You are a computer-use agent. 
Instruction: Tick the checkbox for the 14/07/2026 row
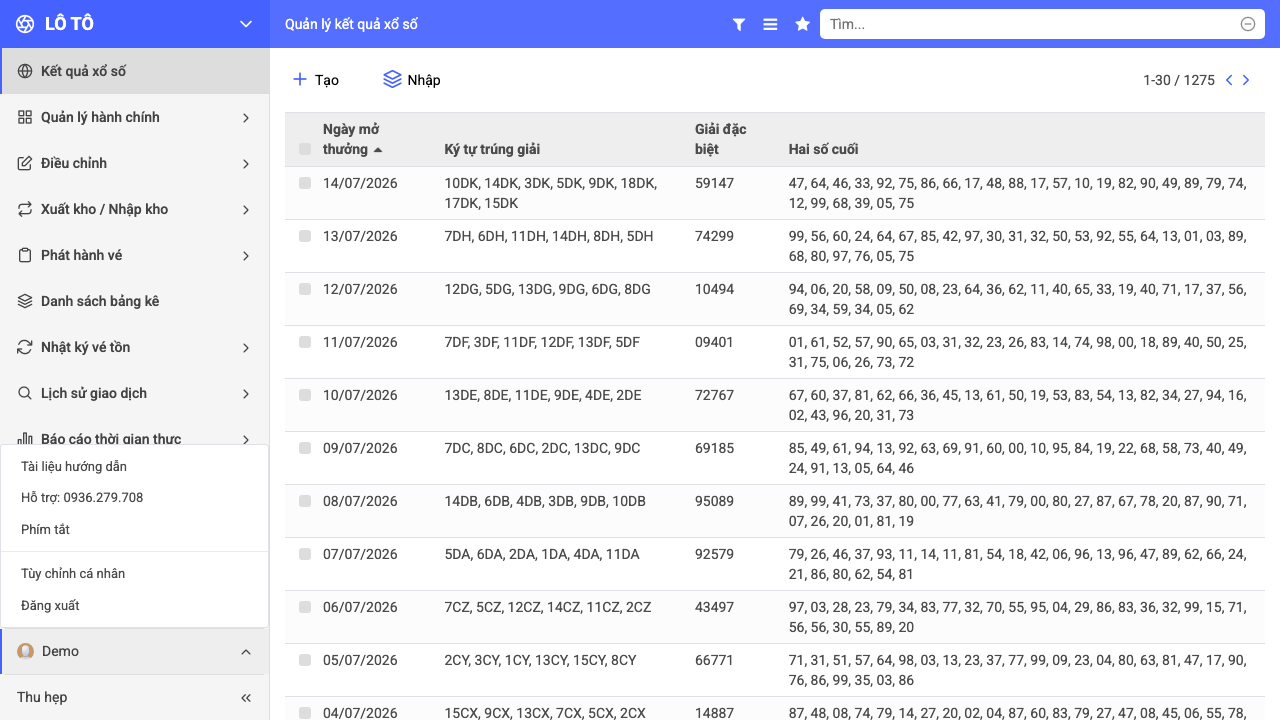pos(305,183)
